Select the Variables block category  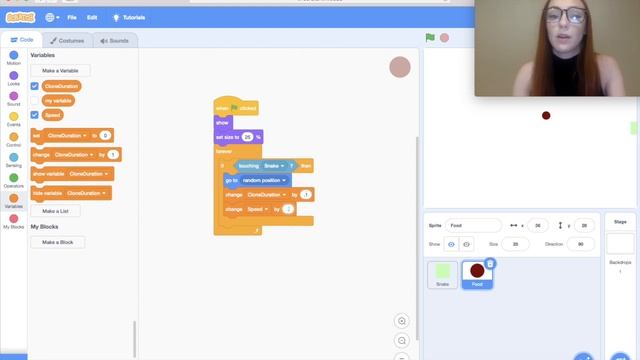click(x=13, y=200)
